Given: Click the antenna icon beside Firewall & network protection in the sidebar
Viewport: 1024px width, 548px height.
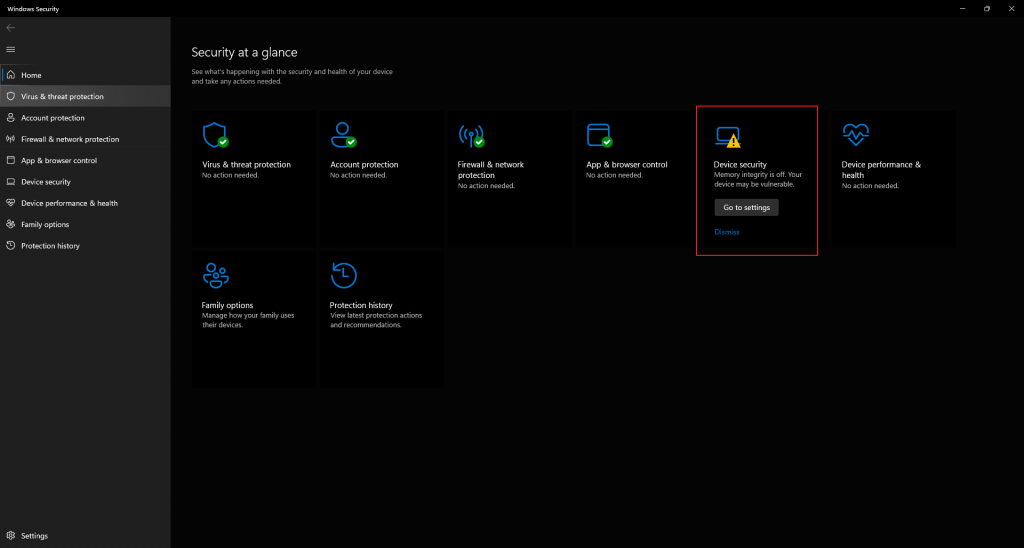Looking at the screenshot, I should [x=10, y=139].
